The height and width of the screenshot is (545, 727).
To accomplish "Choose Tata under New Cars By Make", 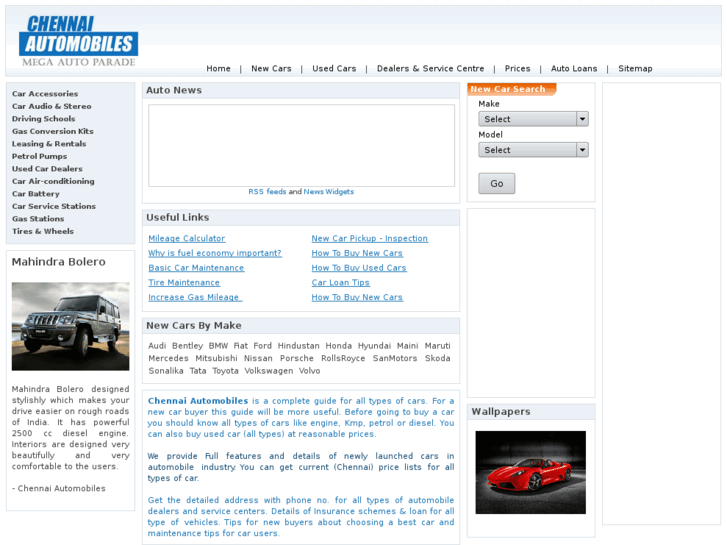I will [x=198, y=371].
